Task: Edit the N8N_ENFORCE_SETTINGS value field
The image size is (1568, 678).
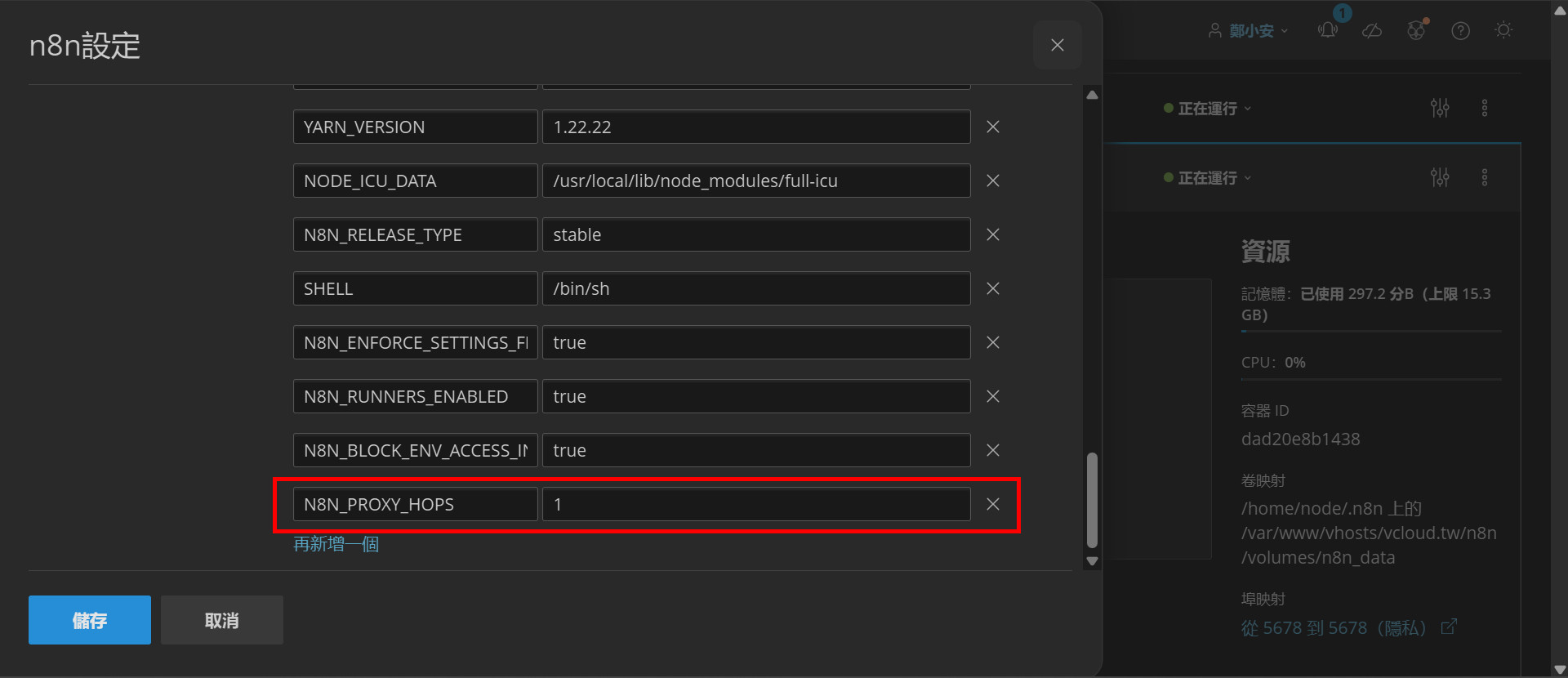Action: 756,342
